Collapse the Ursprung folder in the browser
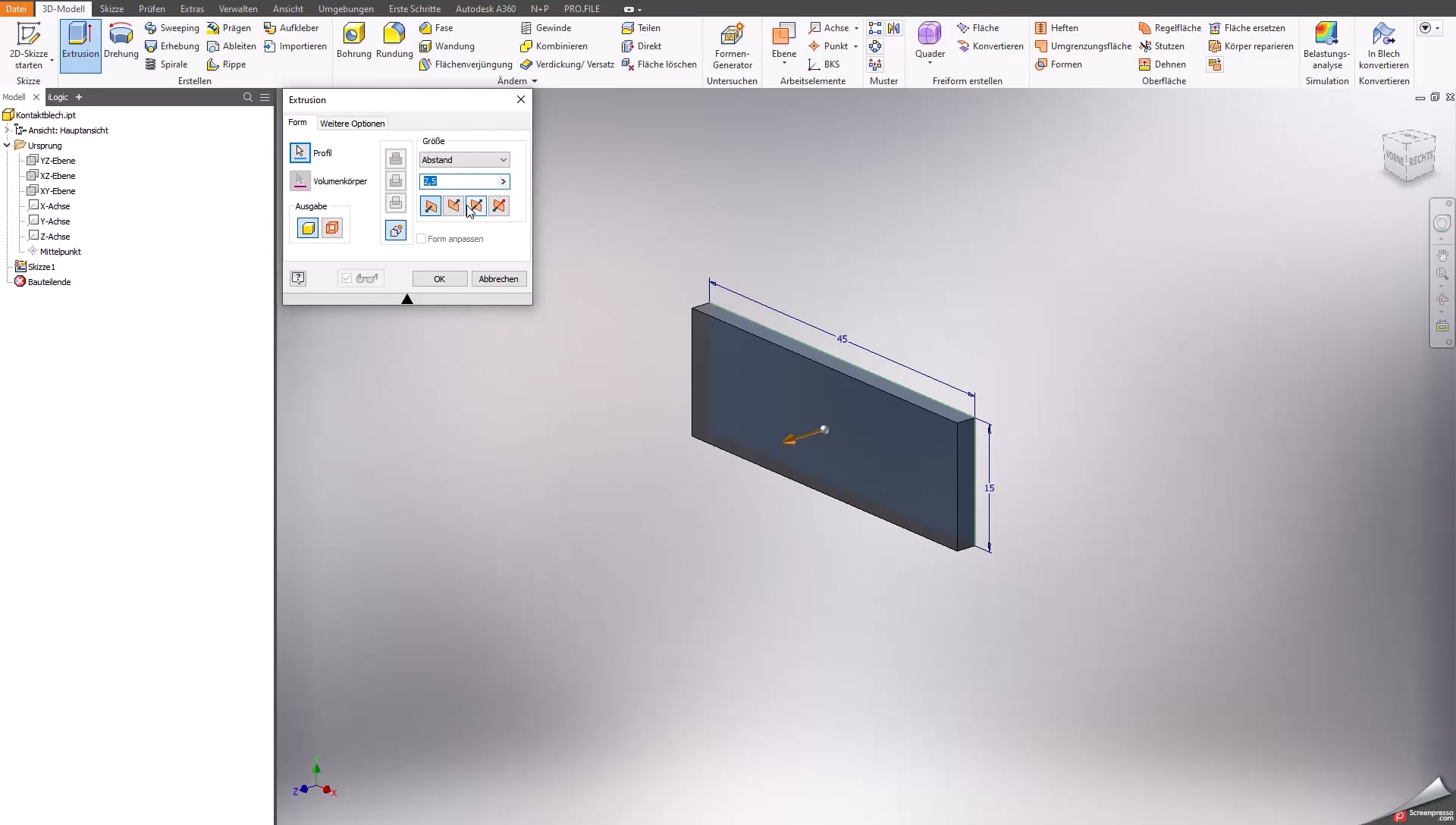 [6, 145]
